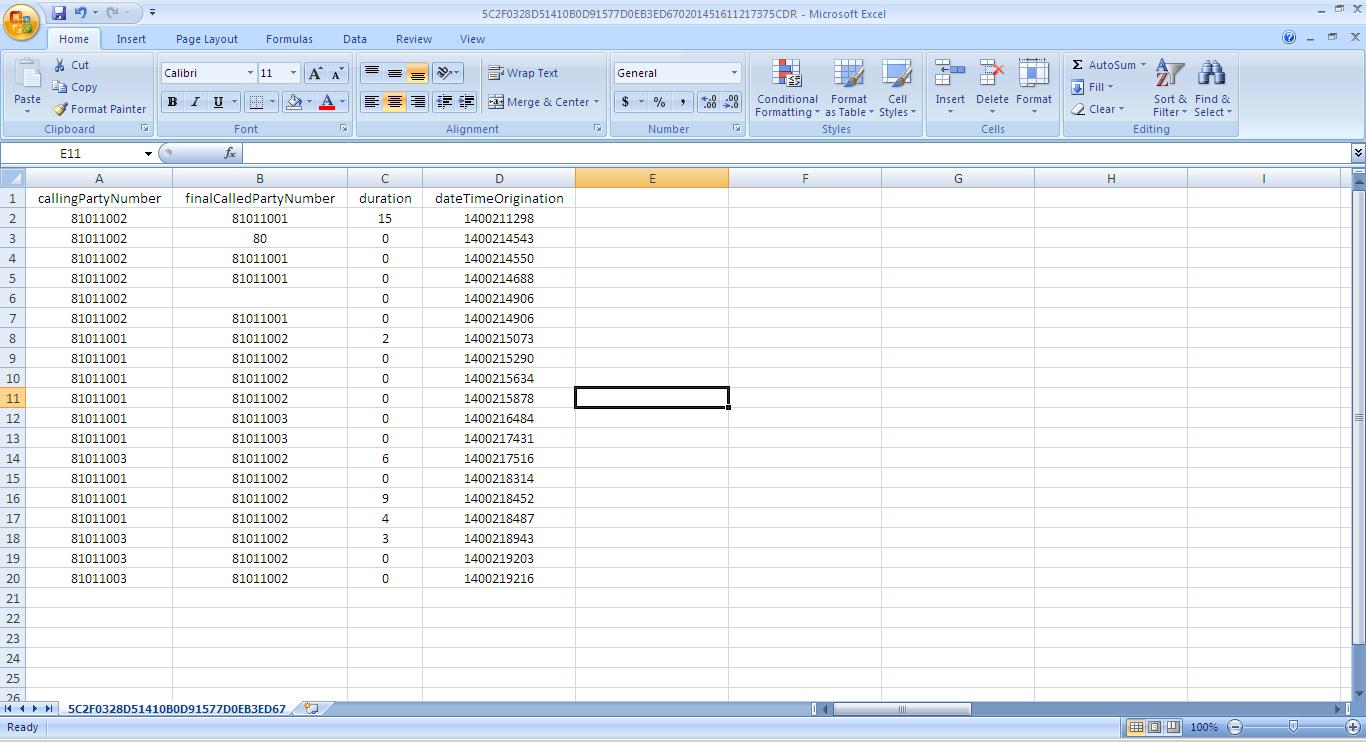This screenshot has width=1366, height=742.
Task: Toggle italic formatting
Action: [x=195, y=102]
